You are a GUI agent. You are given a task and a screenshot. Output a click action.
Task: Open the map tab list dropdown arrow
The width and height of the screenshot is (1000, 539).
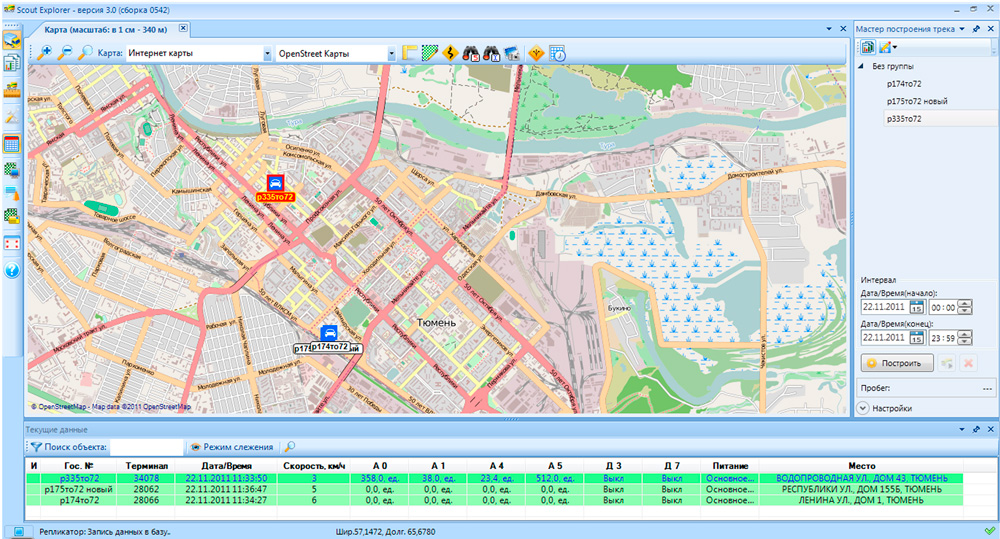click(829, 29)
